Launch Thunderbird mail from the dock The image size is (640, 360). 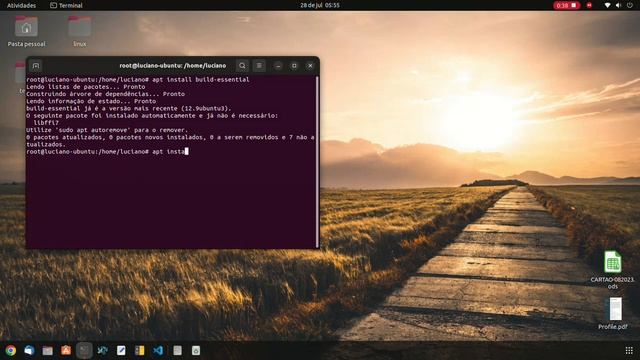(29, 350)
